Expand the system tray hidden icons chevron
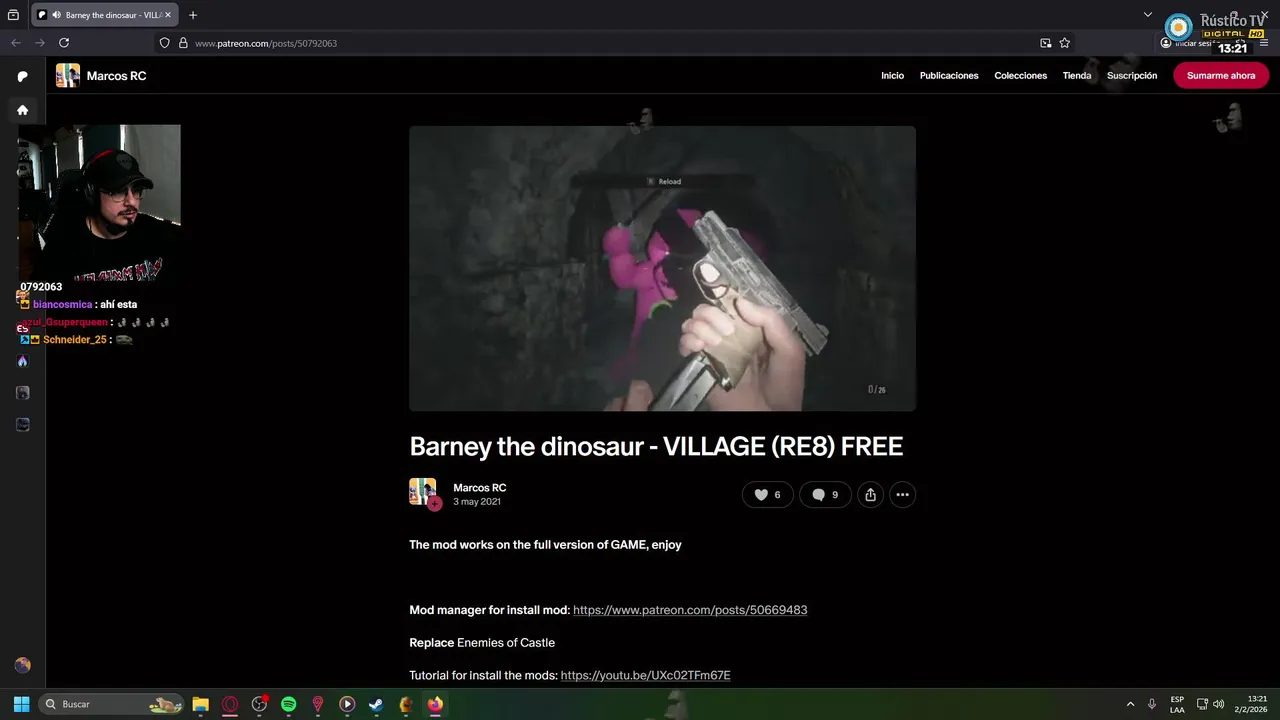1280x720 pixels. (1130, 704)
